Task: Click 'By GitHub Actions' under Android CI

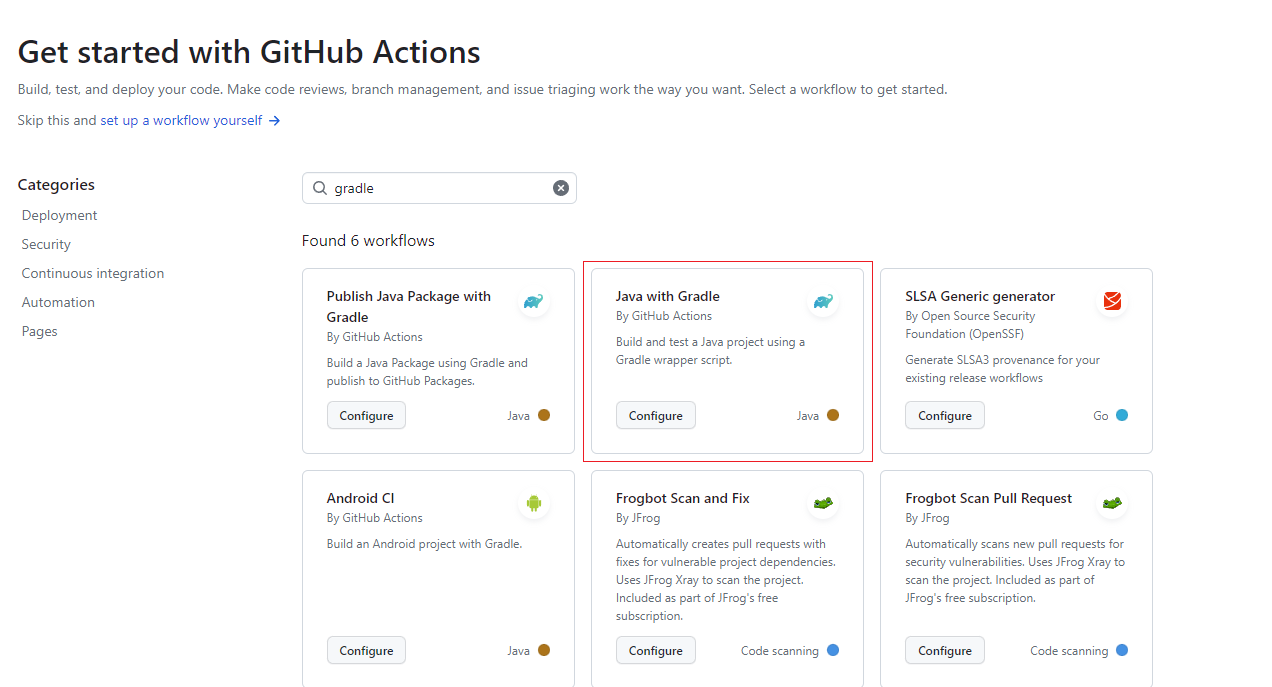Action: (375, 518)
